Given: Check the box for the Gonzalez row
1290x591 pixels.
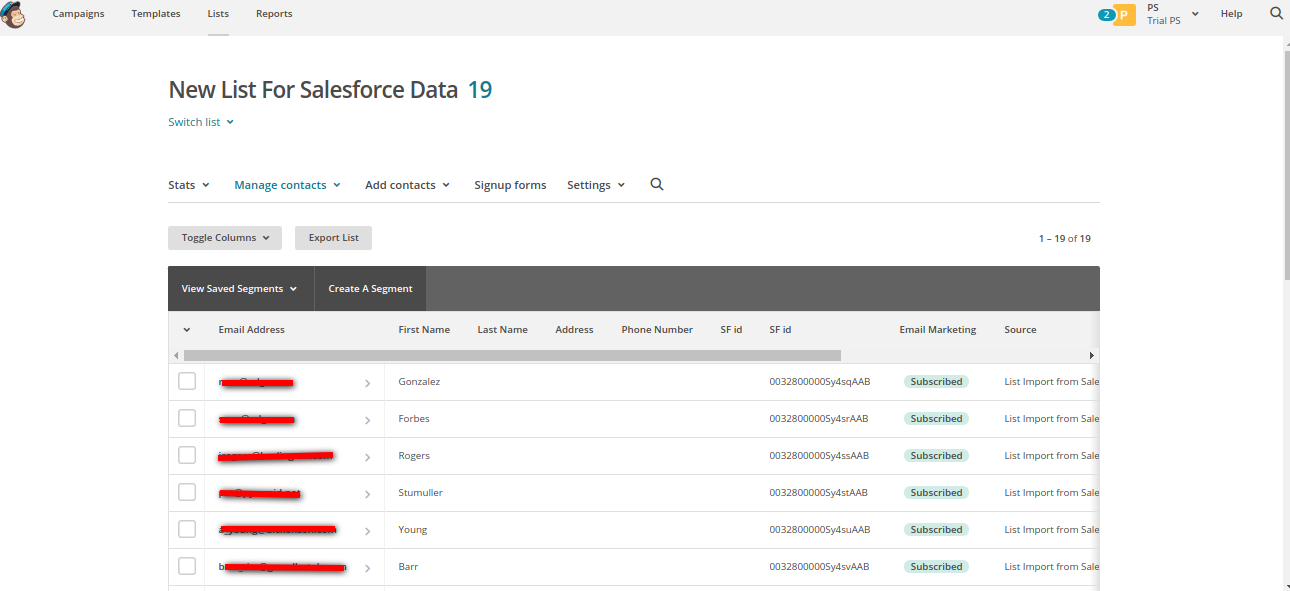Looking at the screenshot, I should (x=187, y=381).
